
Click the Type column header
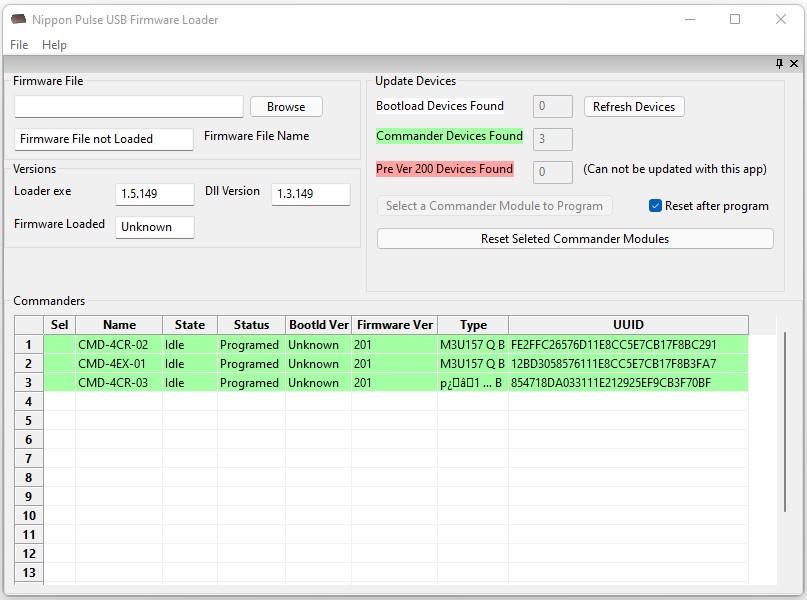(x=473, y=325)
